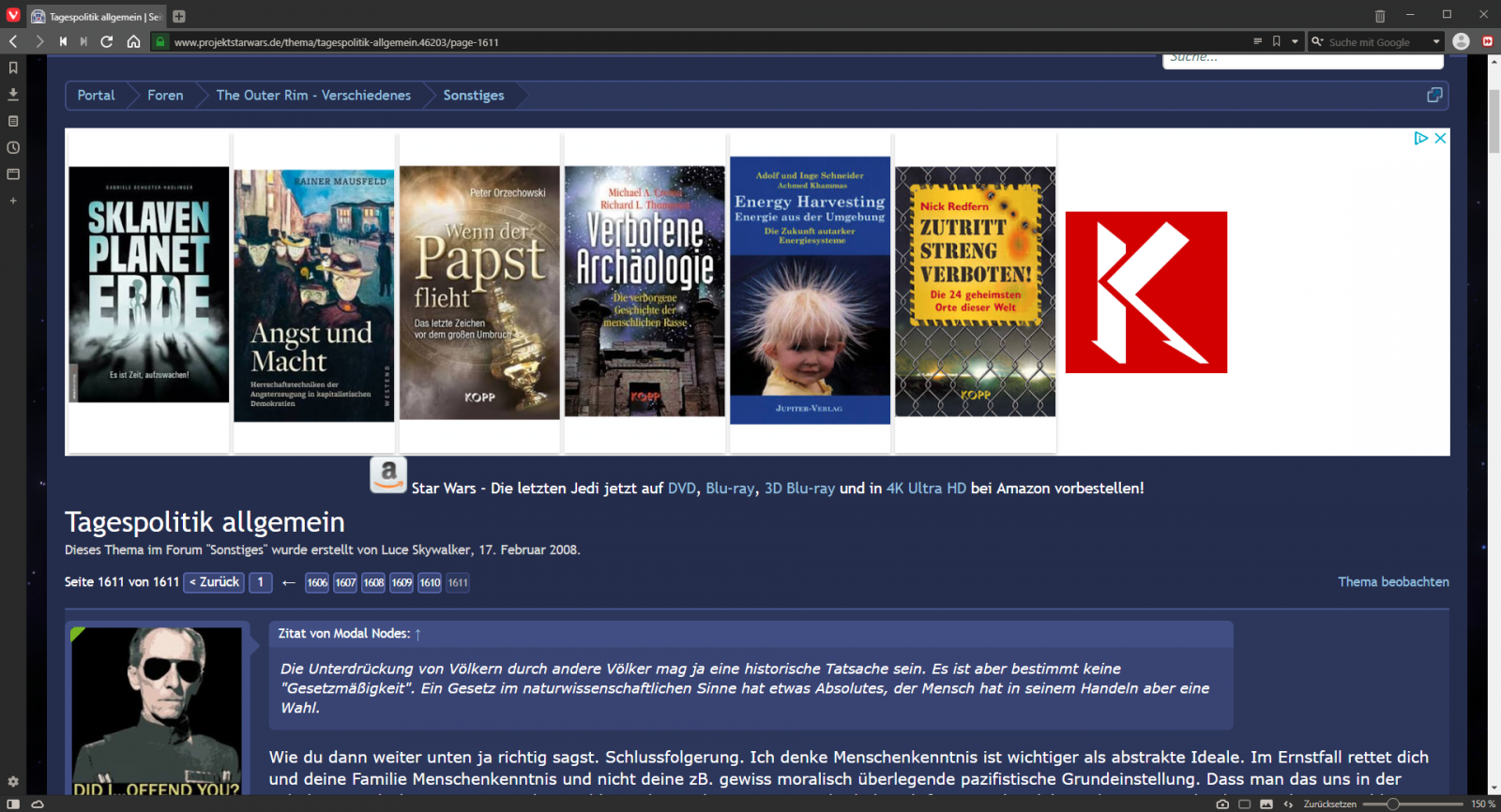Open page actions in status bar
1501x812 pixels.
tap(1288, 804)
